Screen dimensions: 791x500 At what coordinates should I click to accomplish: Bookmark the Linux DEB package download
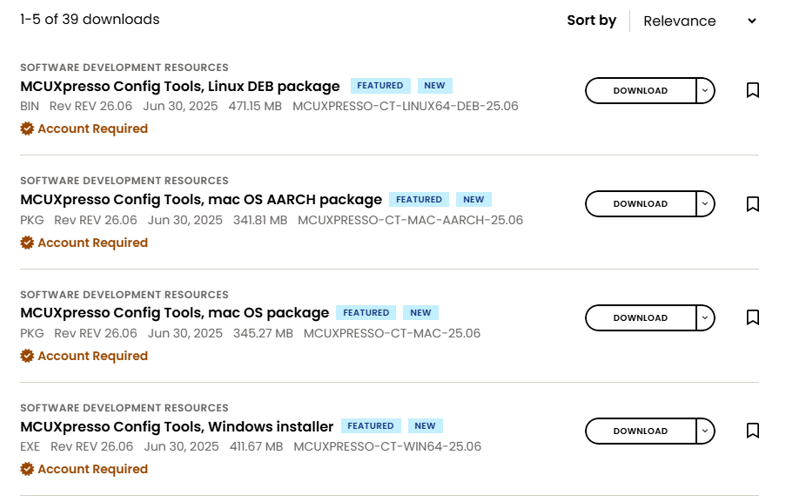click(x=753, y=90)
